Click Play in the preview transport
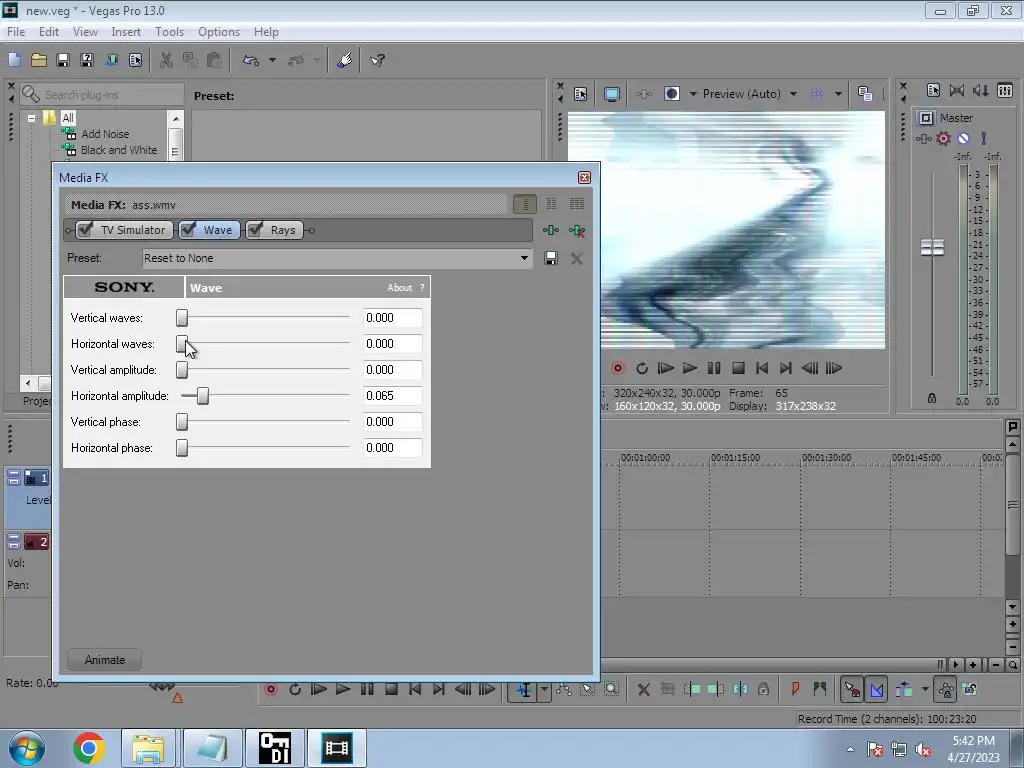The image size is (1024, 768). pyautogui.click(x=690, y=368)
